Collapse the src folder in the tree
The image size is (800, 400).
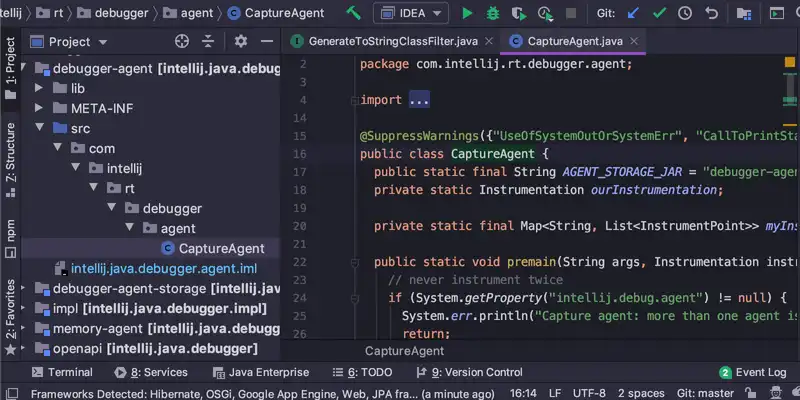point(41,129)
